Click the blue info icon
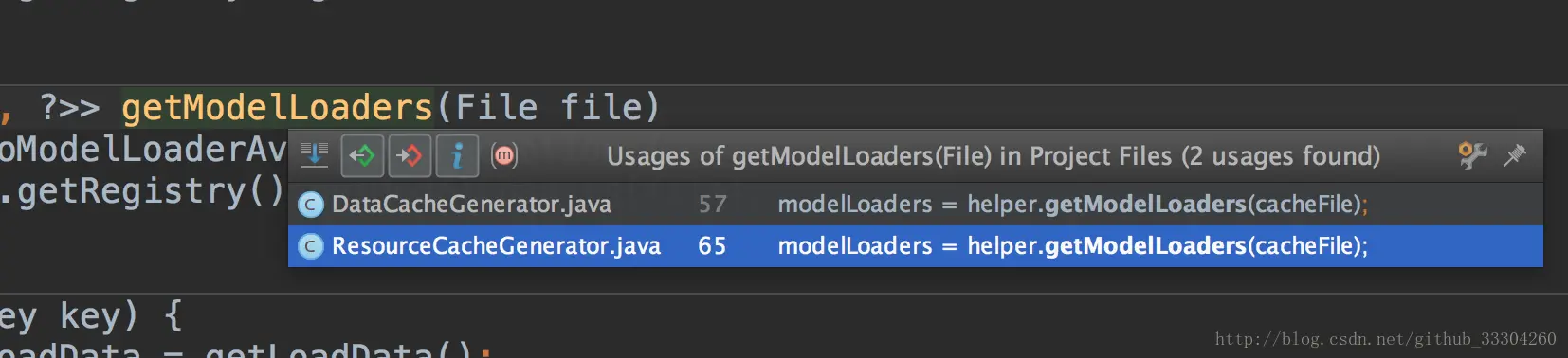Screen dimensions: 1568x358 pos(457,155)
